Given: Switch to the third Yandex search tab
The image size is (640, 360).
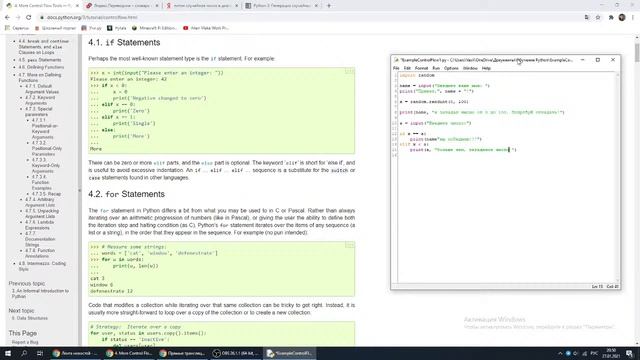Looking at the screenshot, I should click(202, 6).
